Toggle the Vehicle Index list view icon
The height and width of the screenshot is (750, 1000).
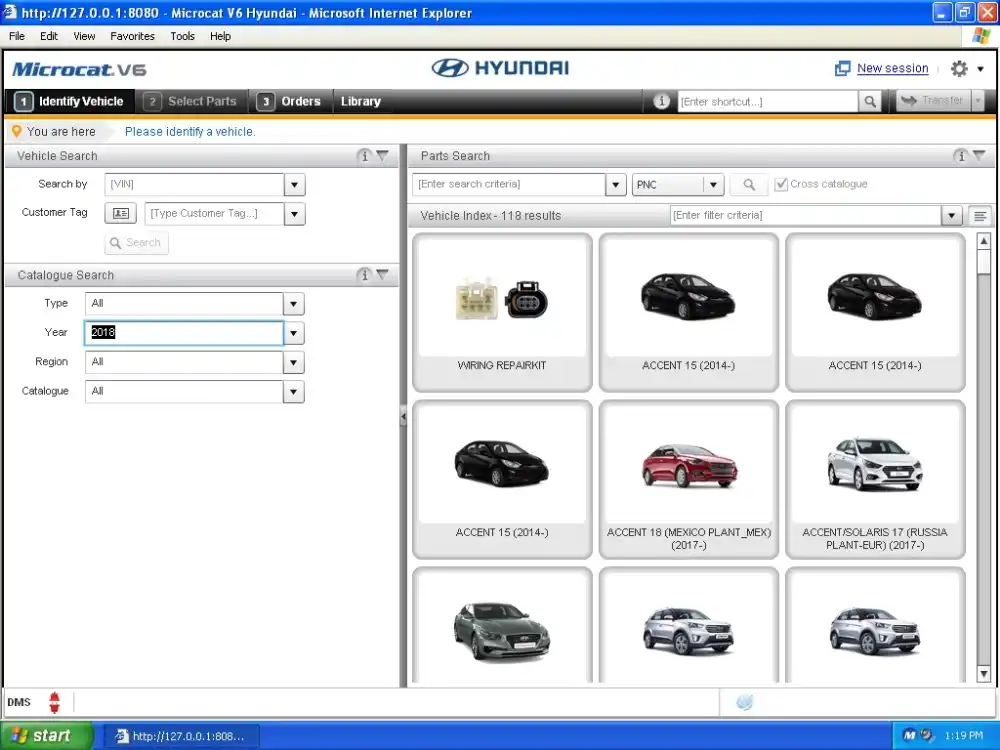point(981,216)
